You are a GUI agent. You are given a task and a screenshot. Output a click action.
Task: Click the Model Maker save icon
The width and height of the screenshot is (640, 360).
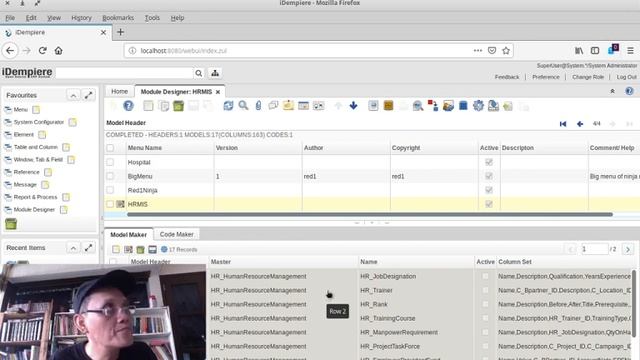point(152,249)
